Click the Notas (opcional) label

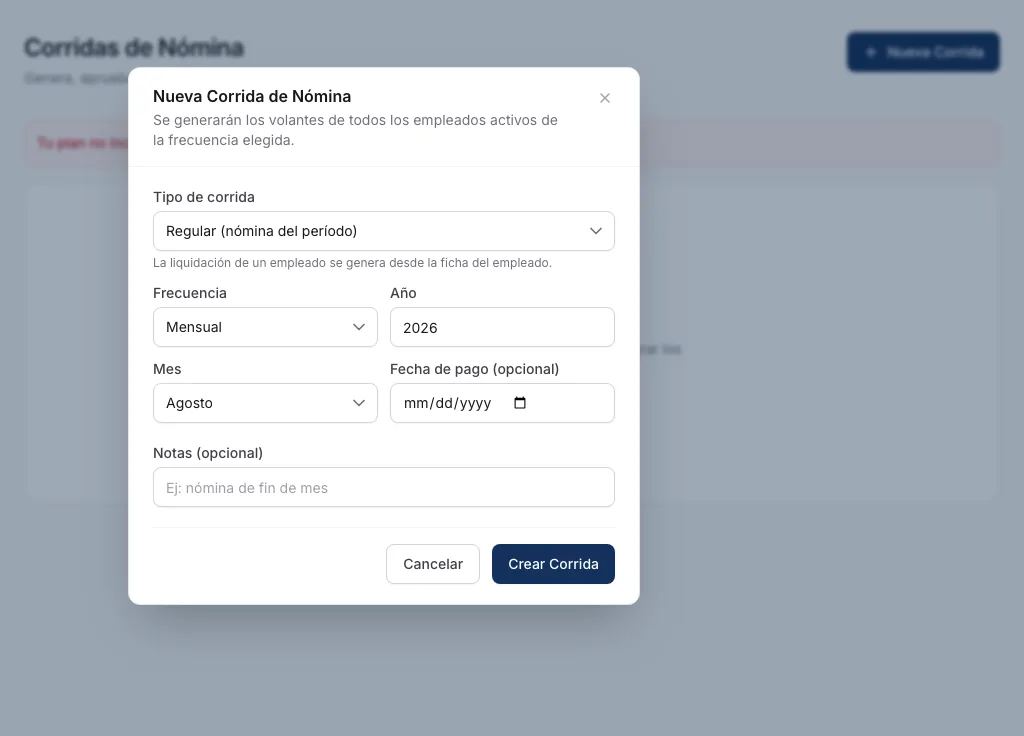pos(208,453)
